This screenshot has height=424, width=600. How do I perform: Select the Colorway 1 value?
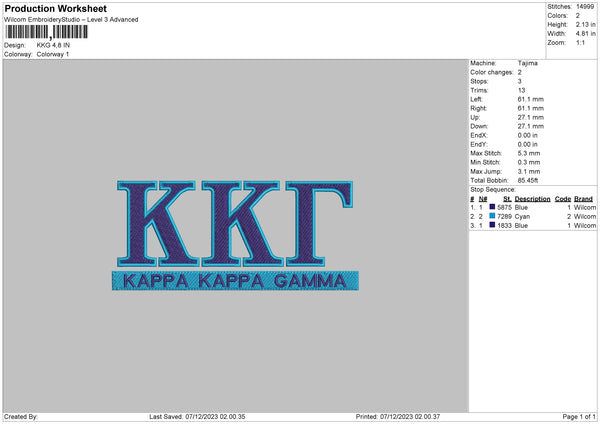[x=53, y=54]
